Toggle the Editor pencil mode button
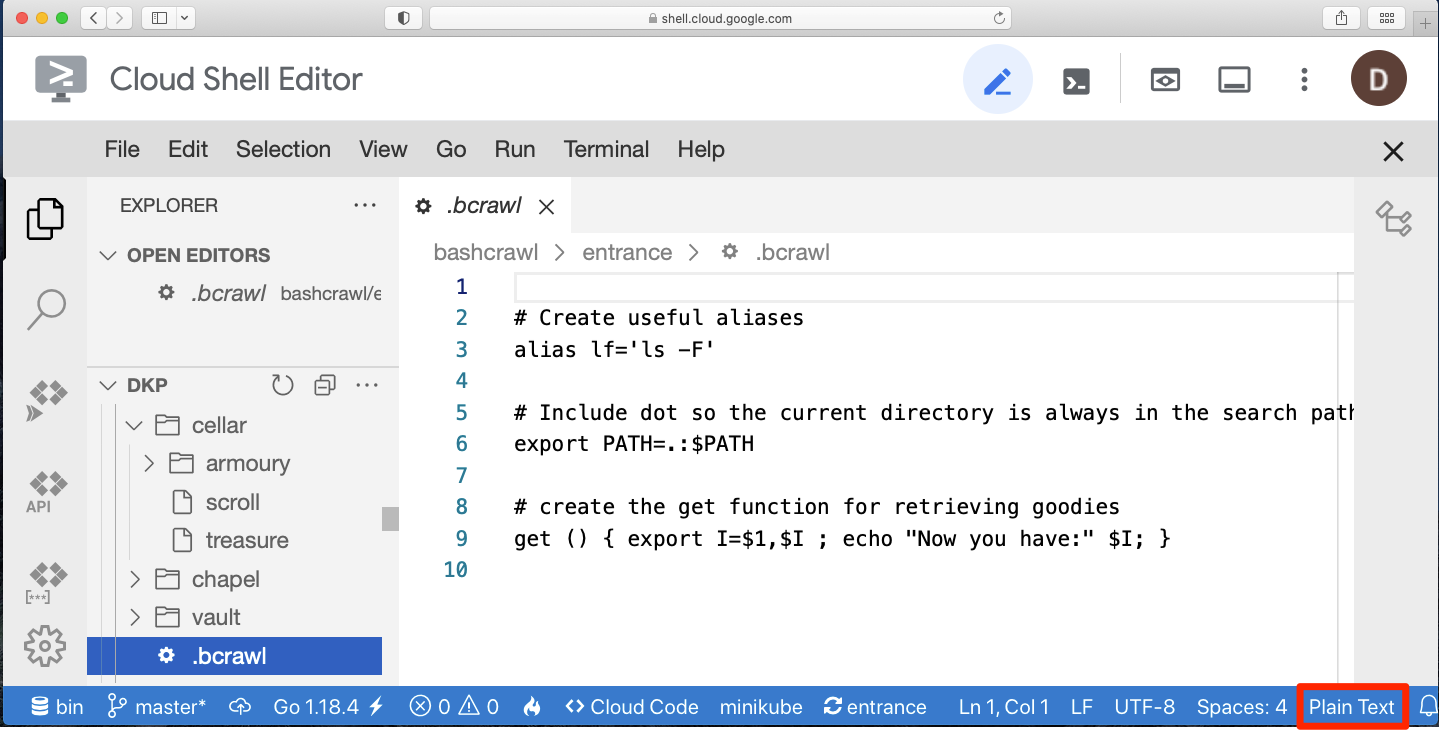Viewport: 1439px width, 730px height. pos(997,78)
